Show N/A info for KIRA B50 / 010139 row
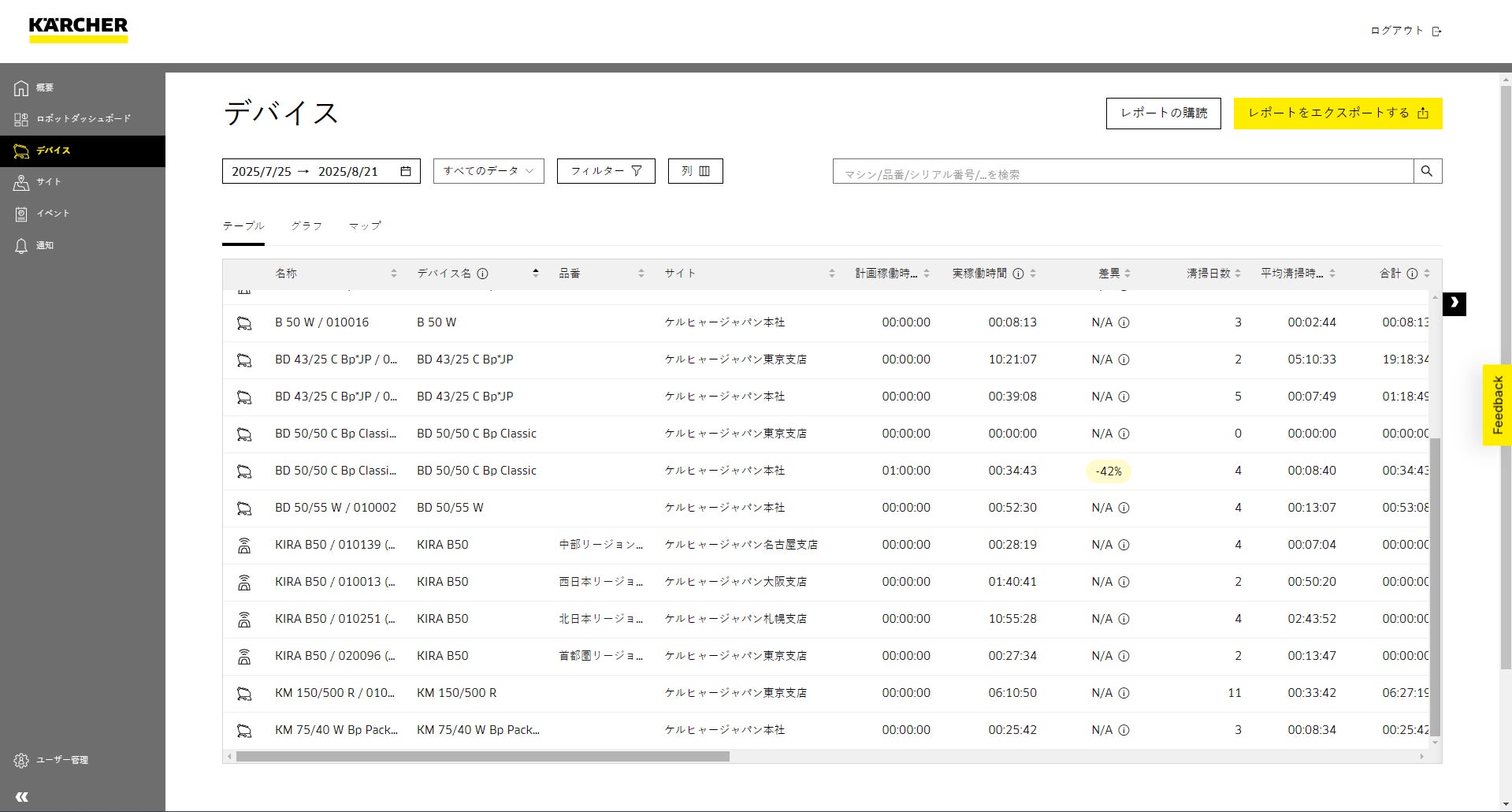This screenshot has height=812, width=1512. point(1124,545)
